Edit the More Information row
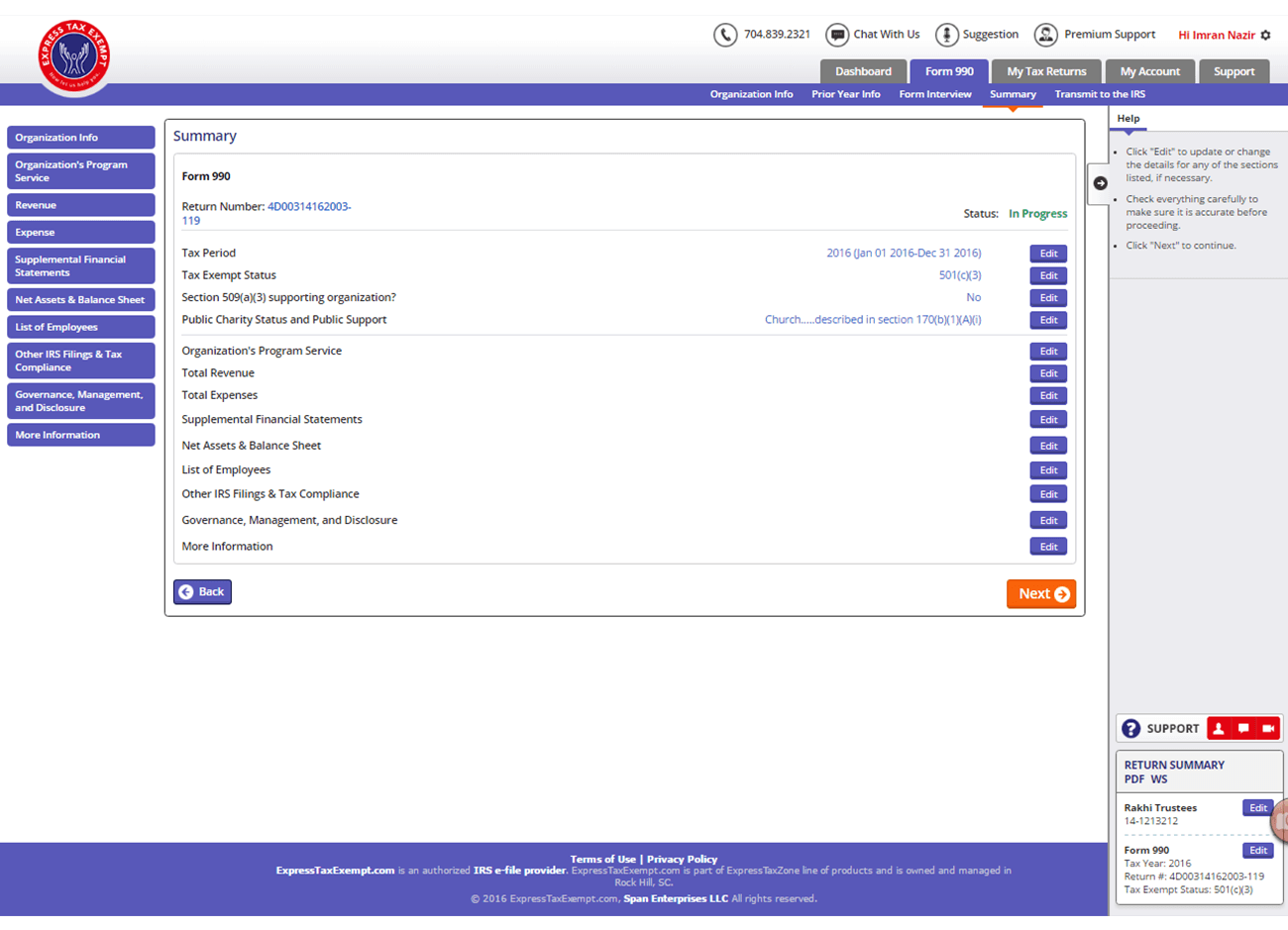1288x930 pixels. pyautogui.click(x=1048, y=547)
